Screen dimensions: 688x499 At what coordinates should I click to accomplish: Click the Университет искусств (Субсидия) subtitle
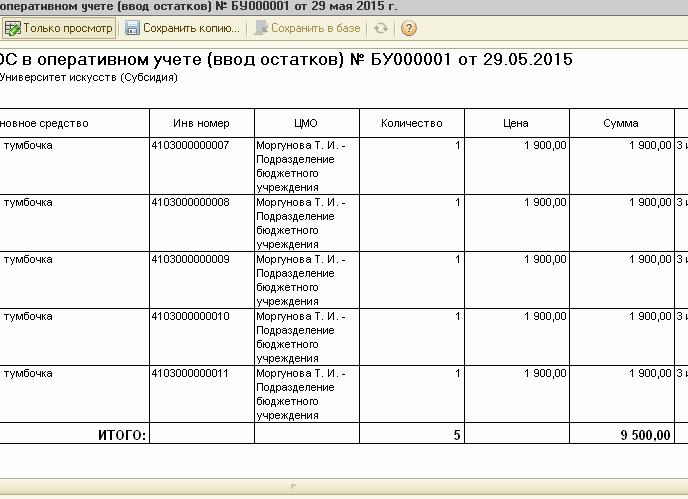pos(89,78)
